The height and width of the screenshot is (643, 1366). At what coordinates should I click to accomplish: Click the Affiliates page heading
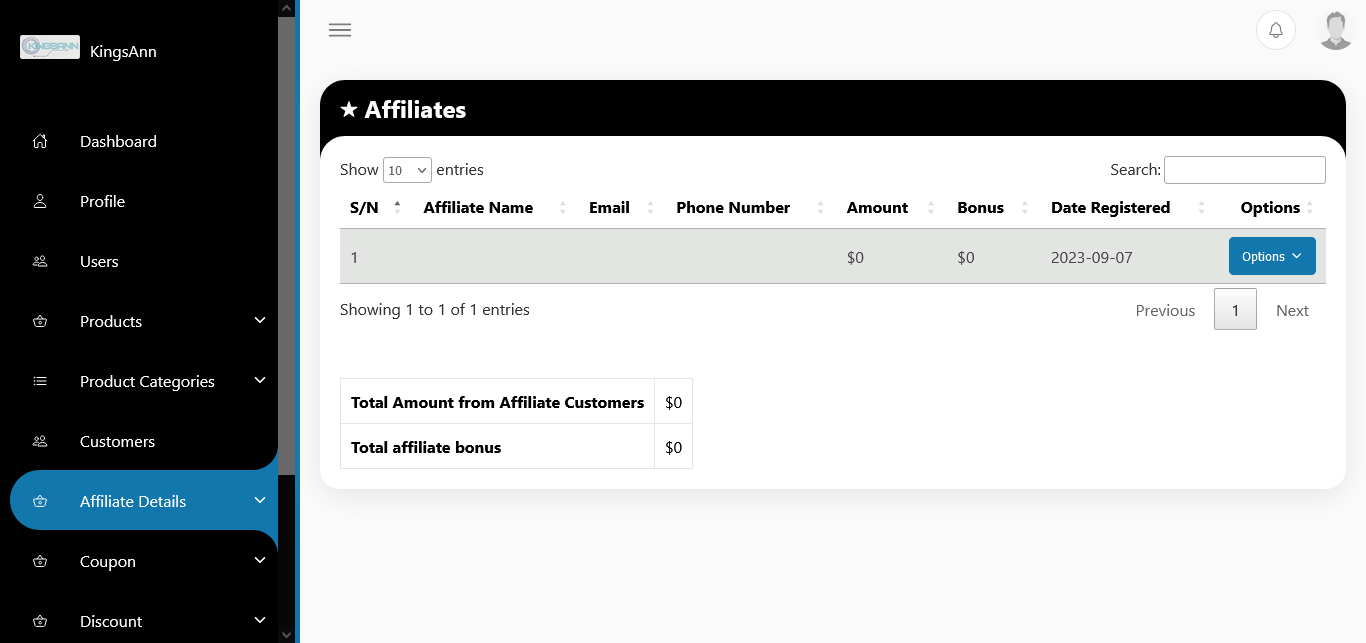pyautogui.click(x=415, y=109)
